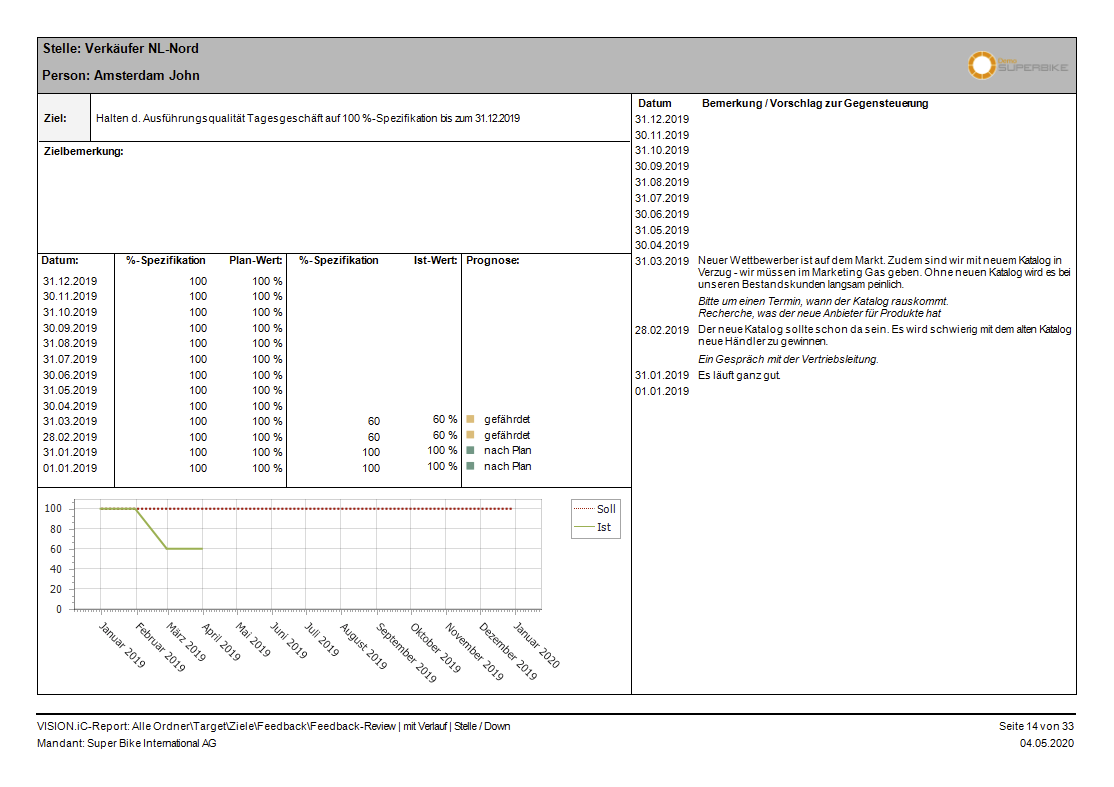Click the Superbike logo in the header
The height and width of the screenshot is (787, 1114).
click(1017, 65)
